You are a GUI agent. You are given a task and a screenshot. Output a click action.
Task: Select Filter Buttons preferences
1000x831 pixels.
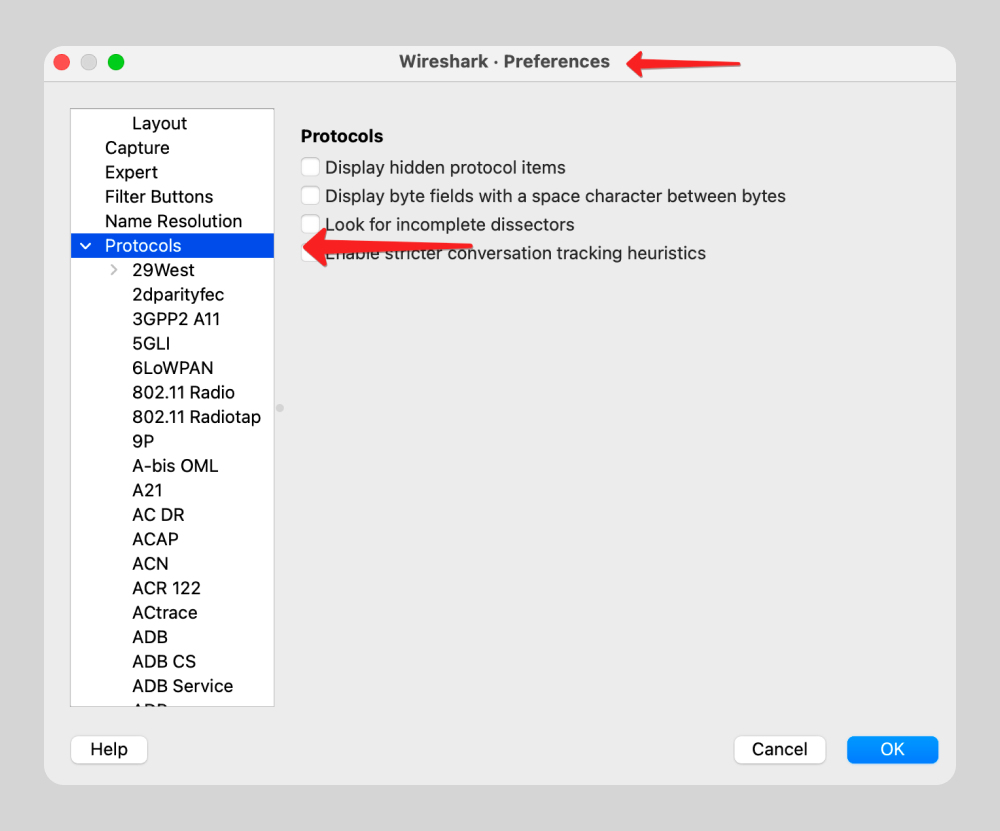click(159, 196)
